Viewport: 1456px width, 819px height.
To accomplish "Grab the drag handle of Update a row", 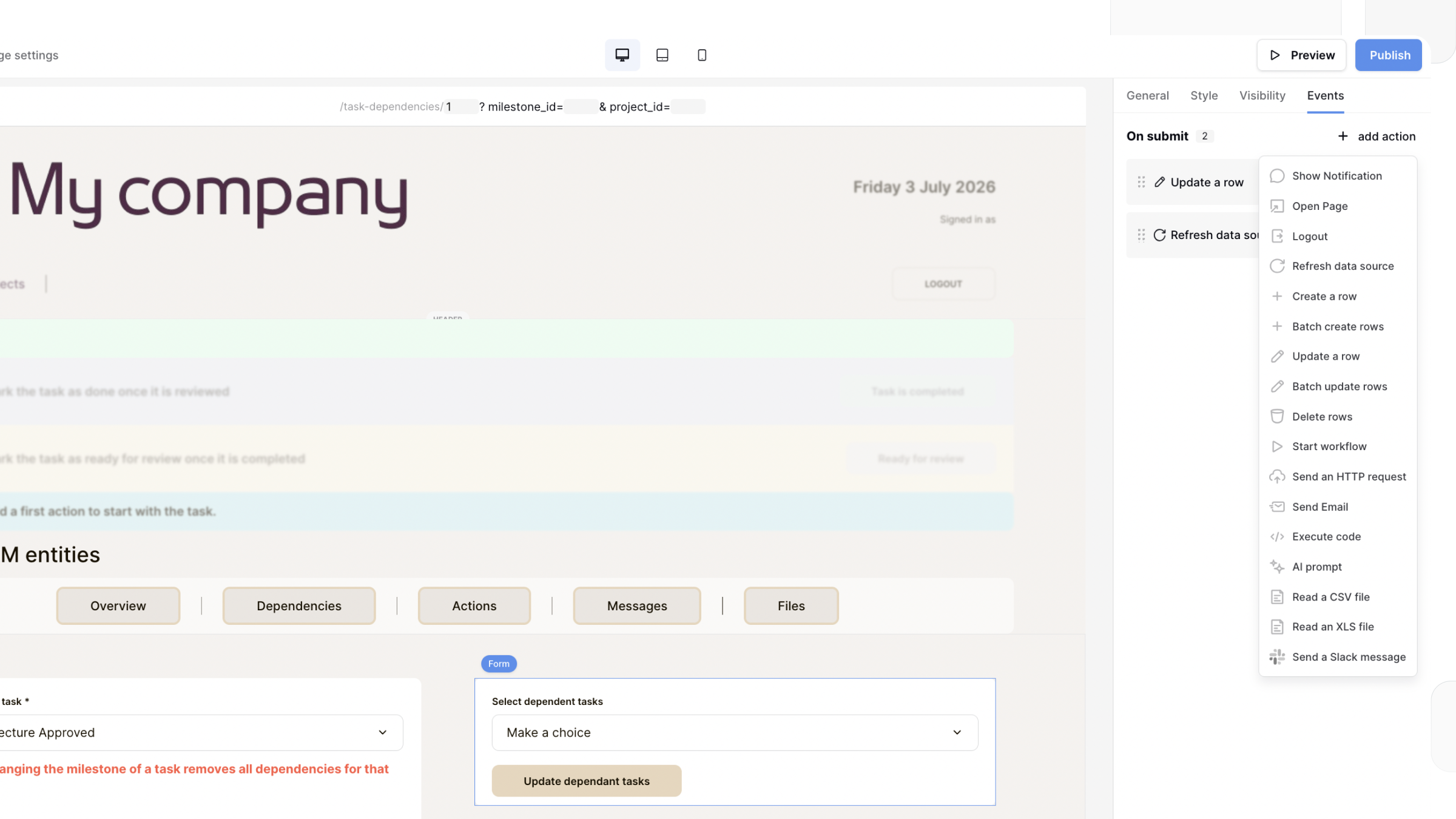I will click(x=1141, y=182).
